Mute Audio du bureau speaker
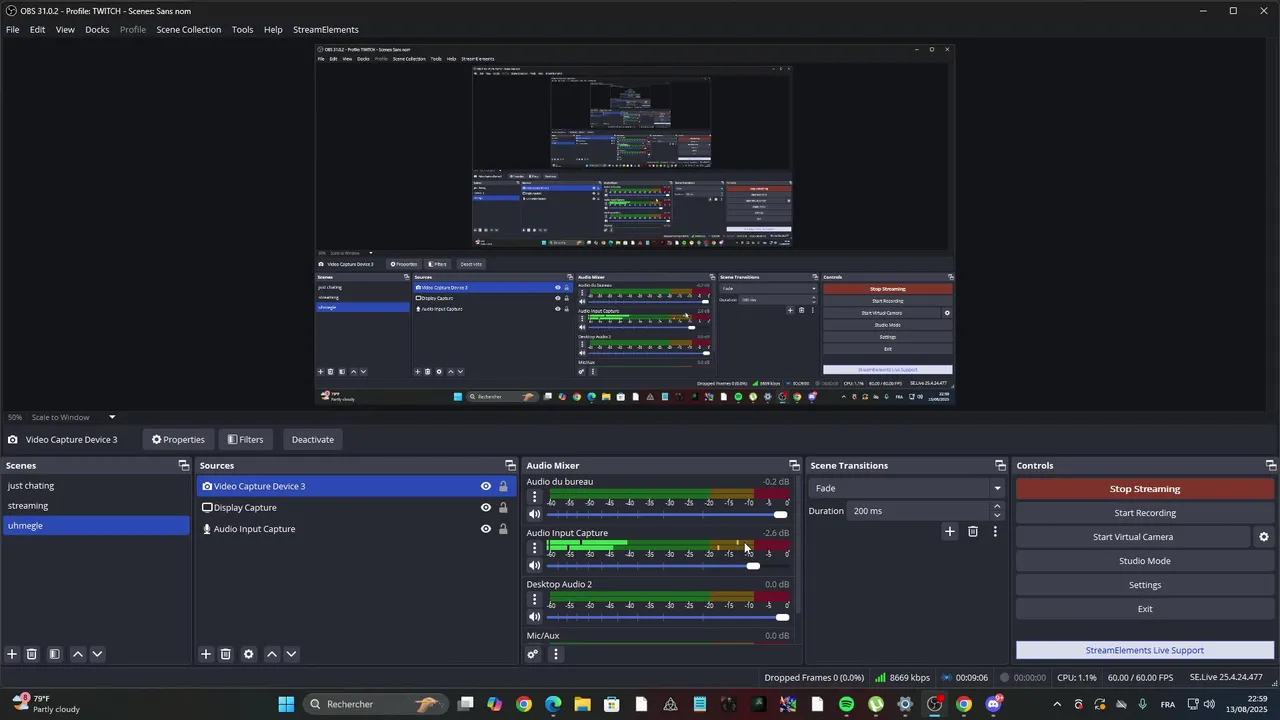 [534, 515]
